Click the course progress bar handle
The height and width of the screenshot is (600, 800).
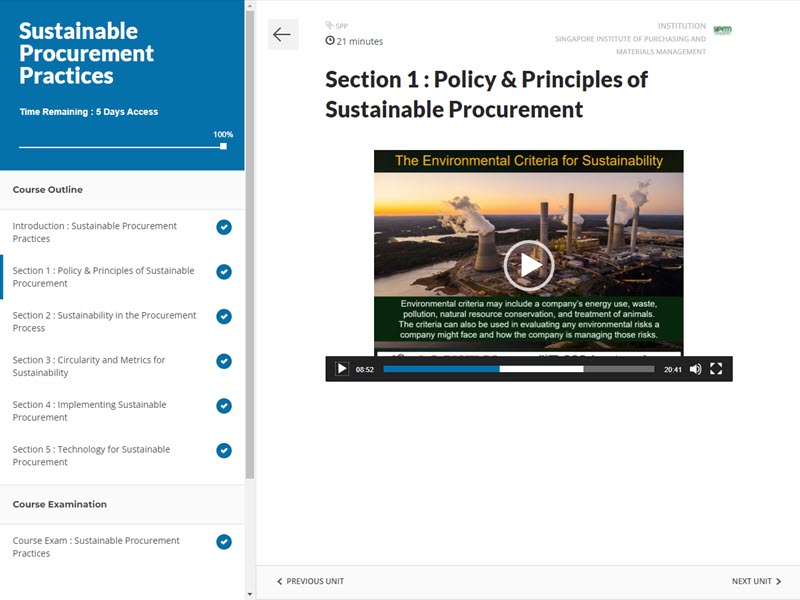pyautogui.click(x=223, y=146)
